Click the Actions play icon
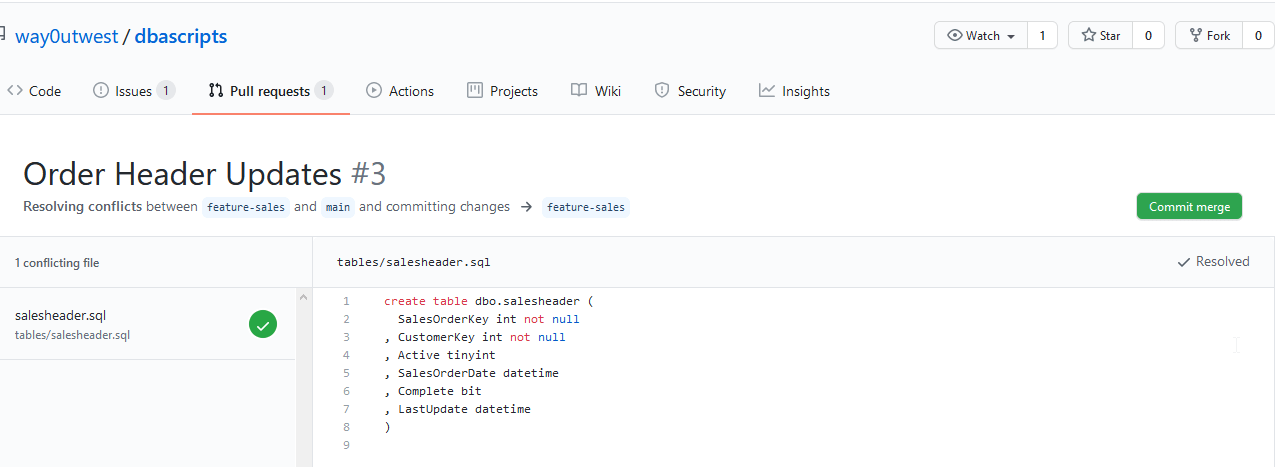 [374, 91]
